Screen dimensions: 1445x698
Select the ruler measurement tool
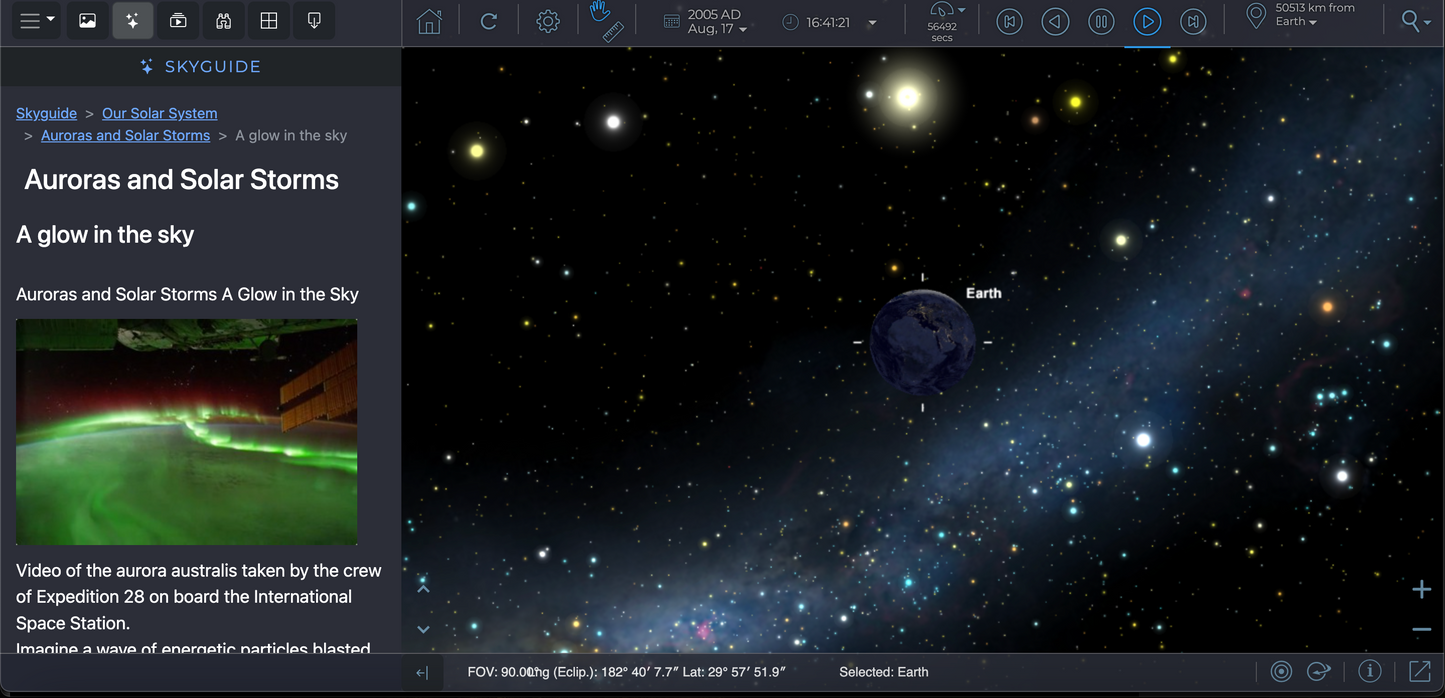tap(613, 32)
